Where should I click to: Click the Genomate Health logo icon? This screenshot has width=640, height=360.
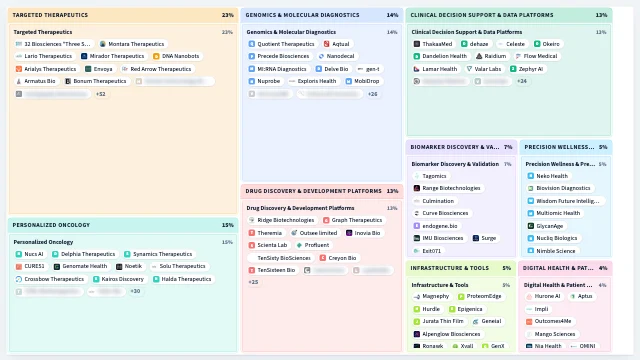click(57, 267)
